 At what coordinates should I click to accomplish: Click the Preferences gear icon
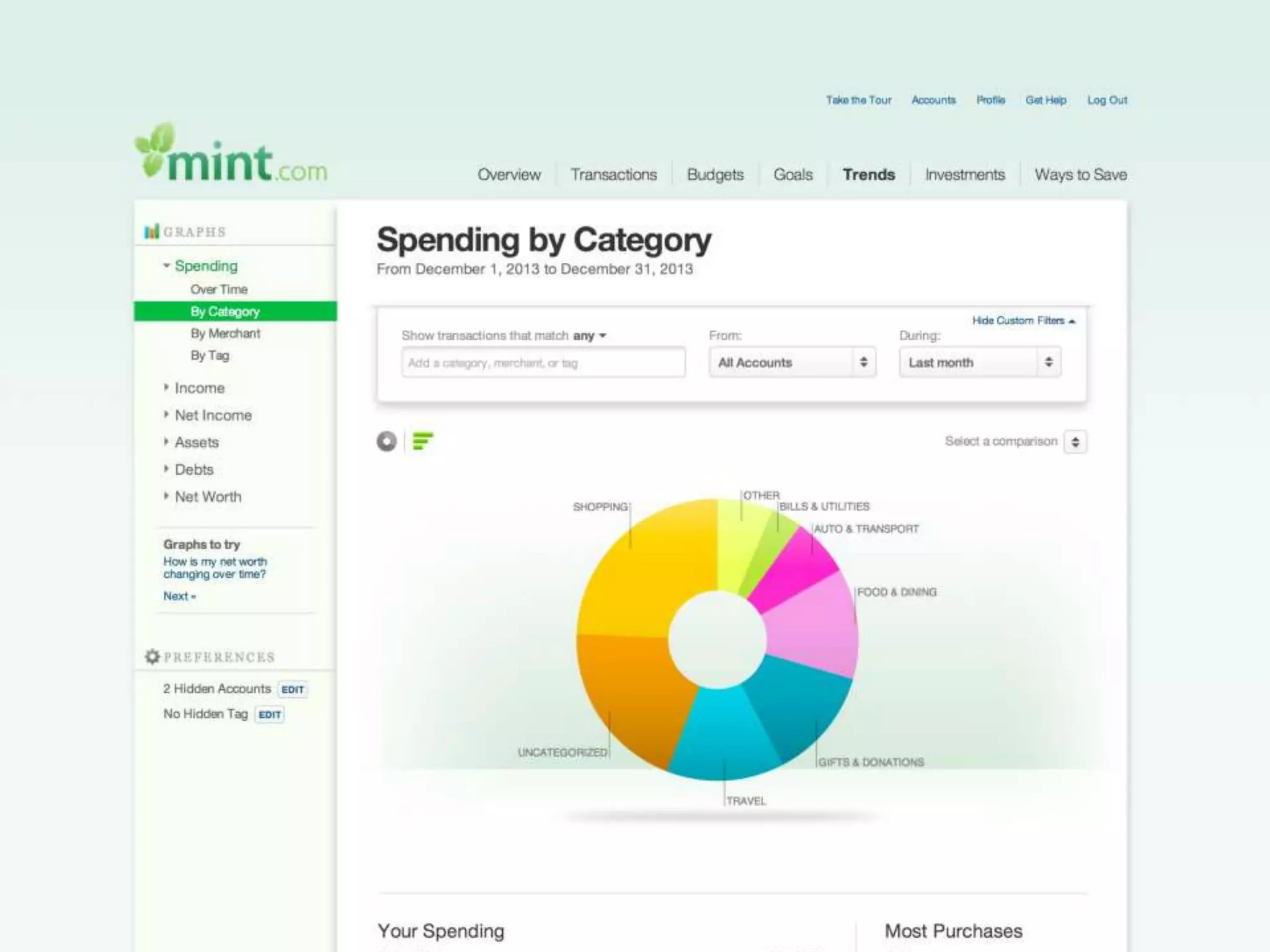[152, 656]
